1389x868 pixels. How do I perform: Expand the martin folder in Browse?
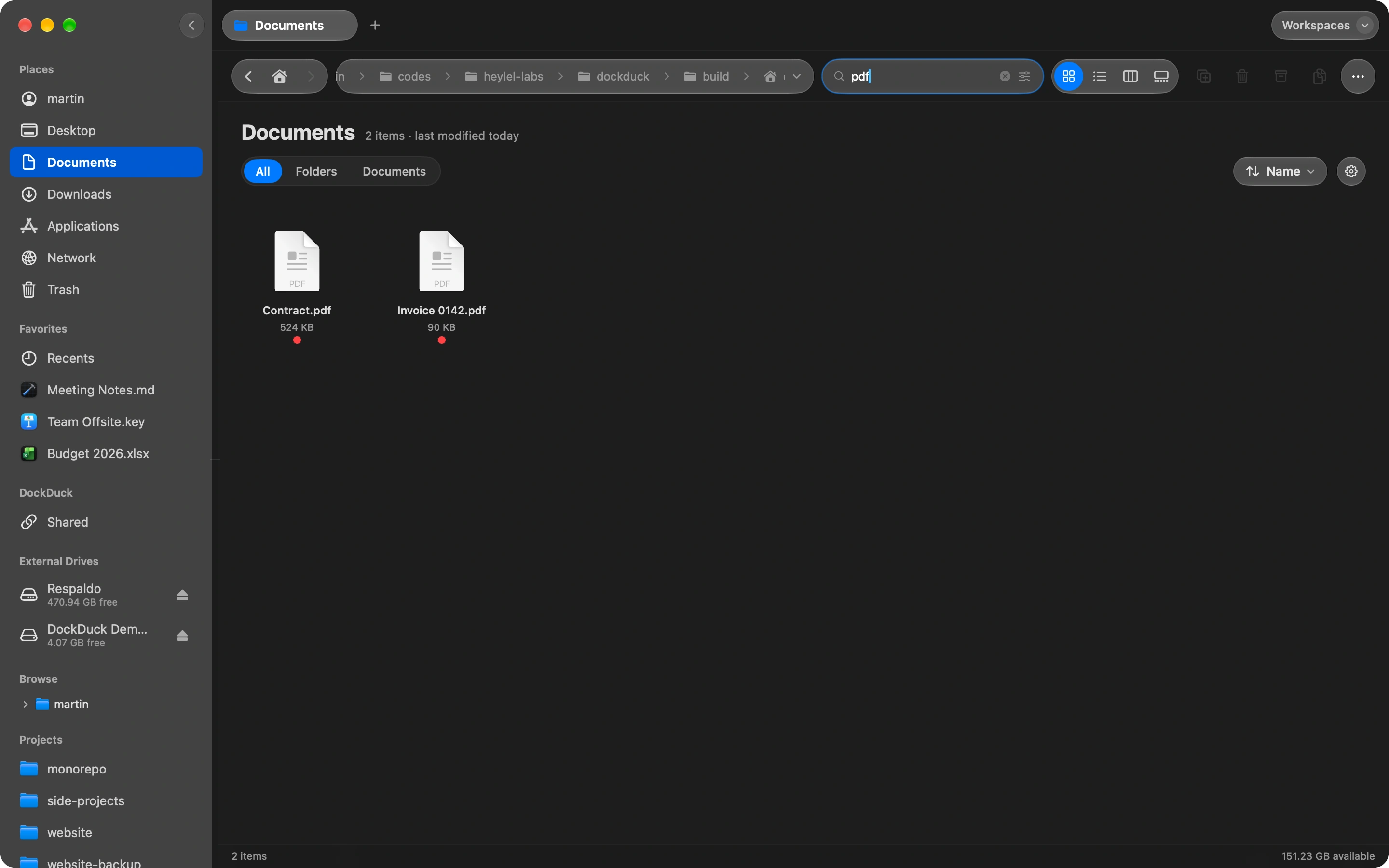[25, 705]
